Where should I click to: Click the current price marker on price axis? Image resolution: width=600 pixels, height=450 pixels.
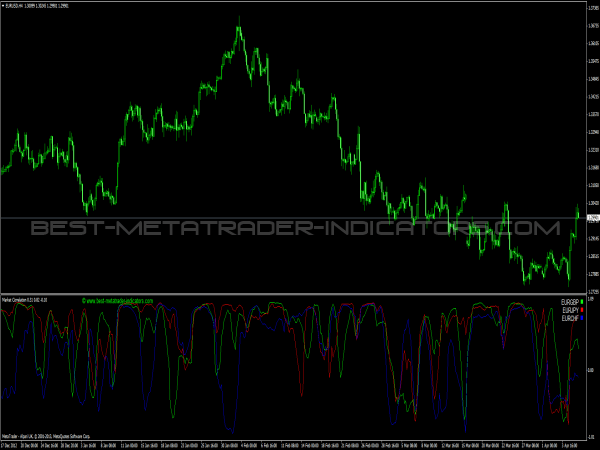(x=593, y=218)
